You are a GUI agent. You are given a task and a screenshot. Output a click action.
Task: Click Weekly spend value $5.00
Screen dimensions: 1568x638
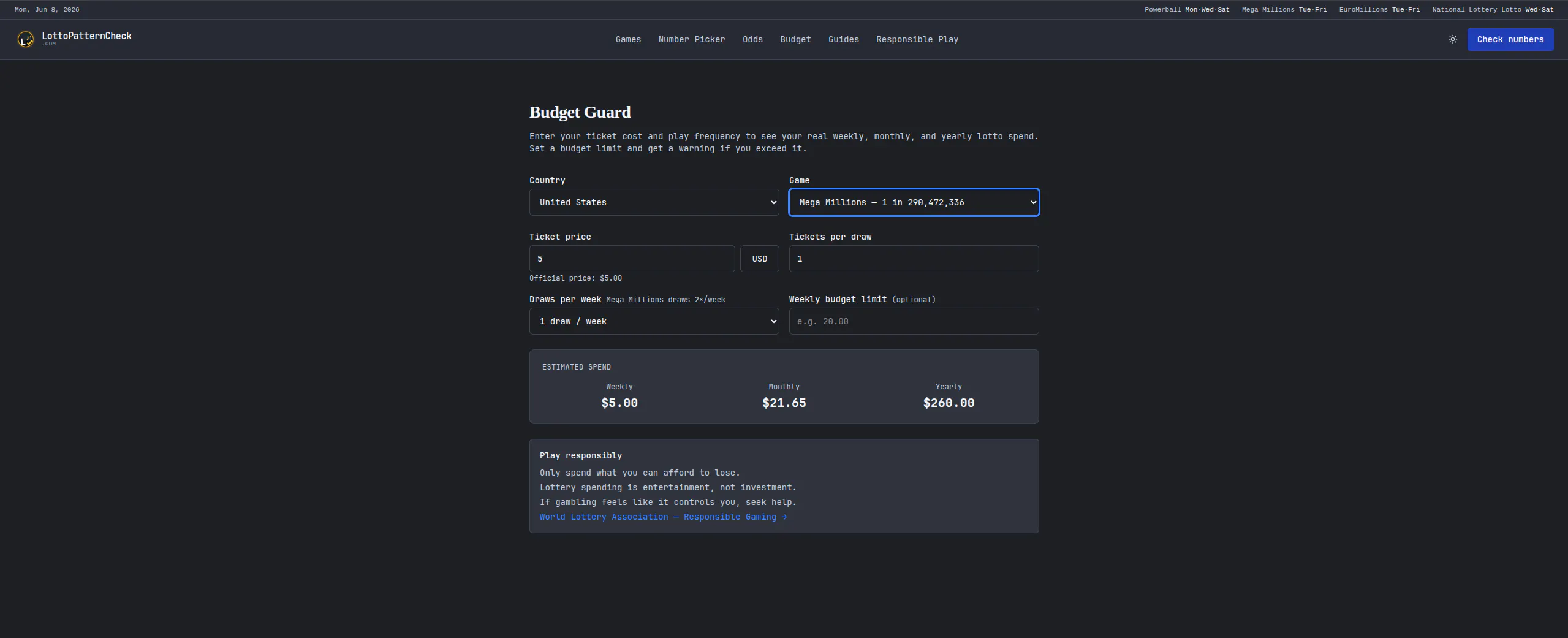(619, 403)
